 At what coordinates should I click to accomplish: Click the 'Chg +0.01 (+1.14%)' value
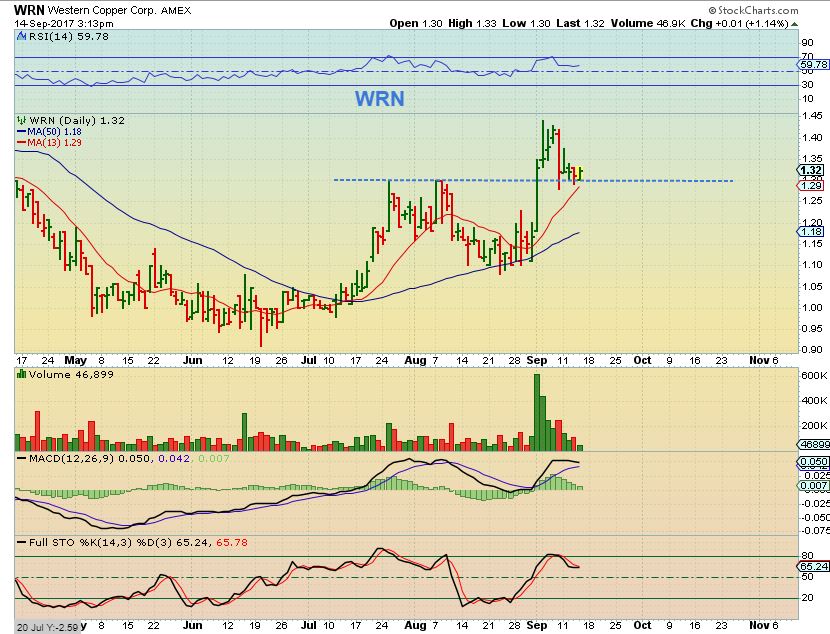click(739, 23)
